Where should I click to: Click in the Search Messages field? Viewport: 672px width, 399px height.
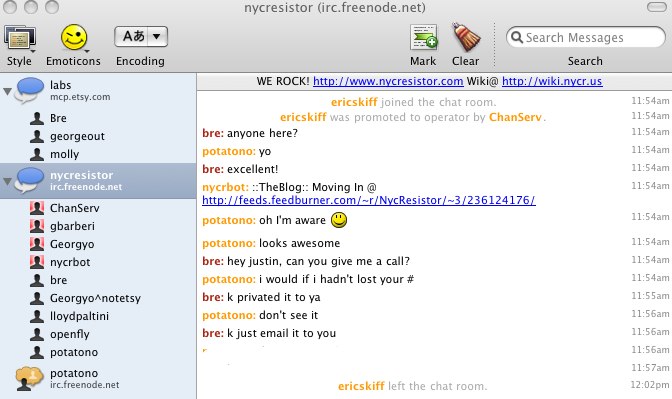click(585, 37)
